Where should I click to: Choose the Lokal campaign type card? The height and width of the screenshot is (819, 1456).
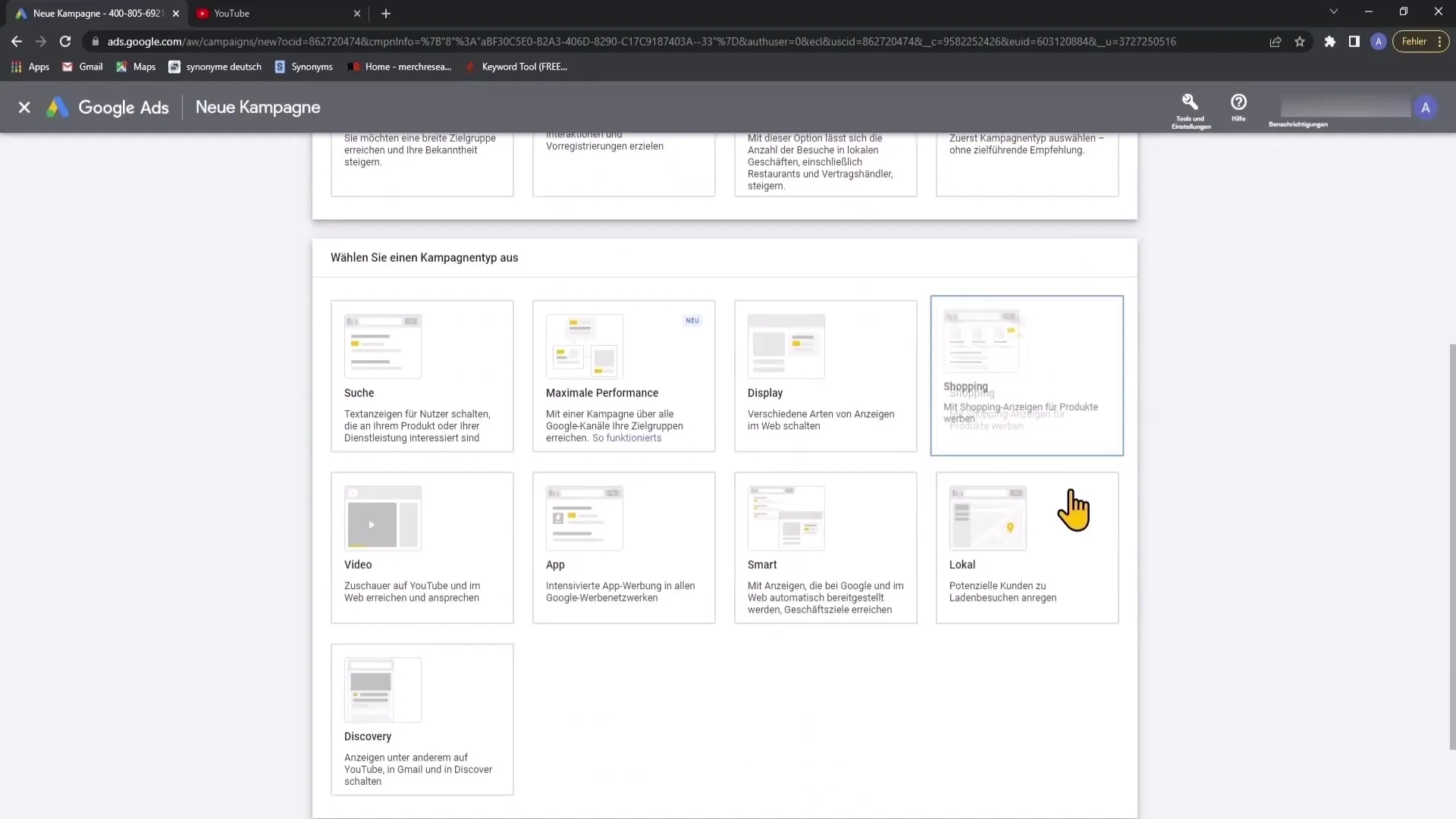pyautogui.click(x=1028, y=548)
